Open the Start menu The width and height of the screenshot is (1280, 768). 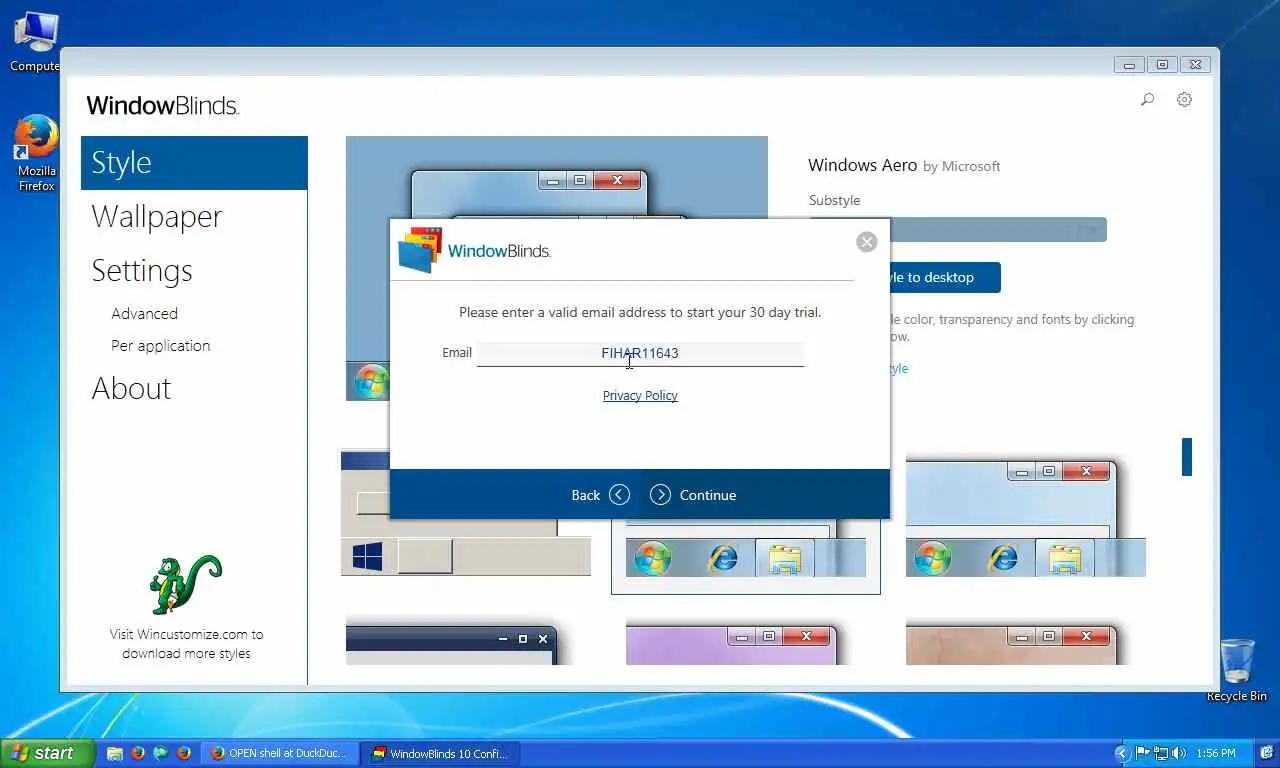pyautogui.click(x=48, y=753)
